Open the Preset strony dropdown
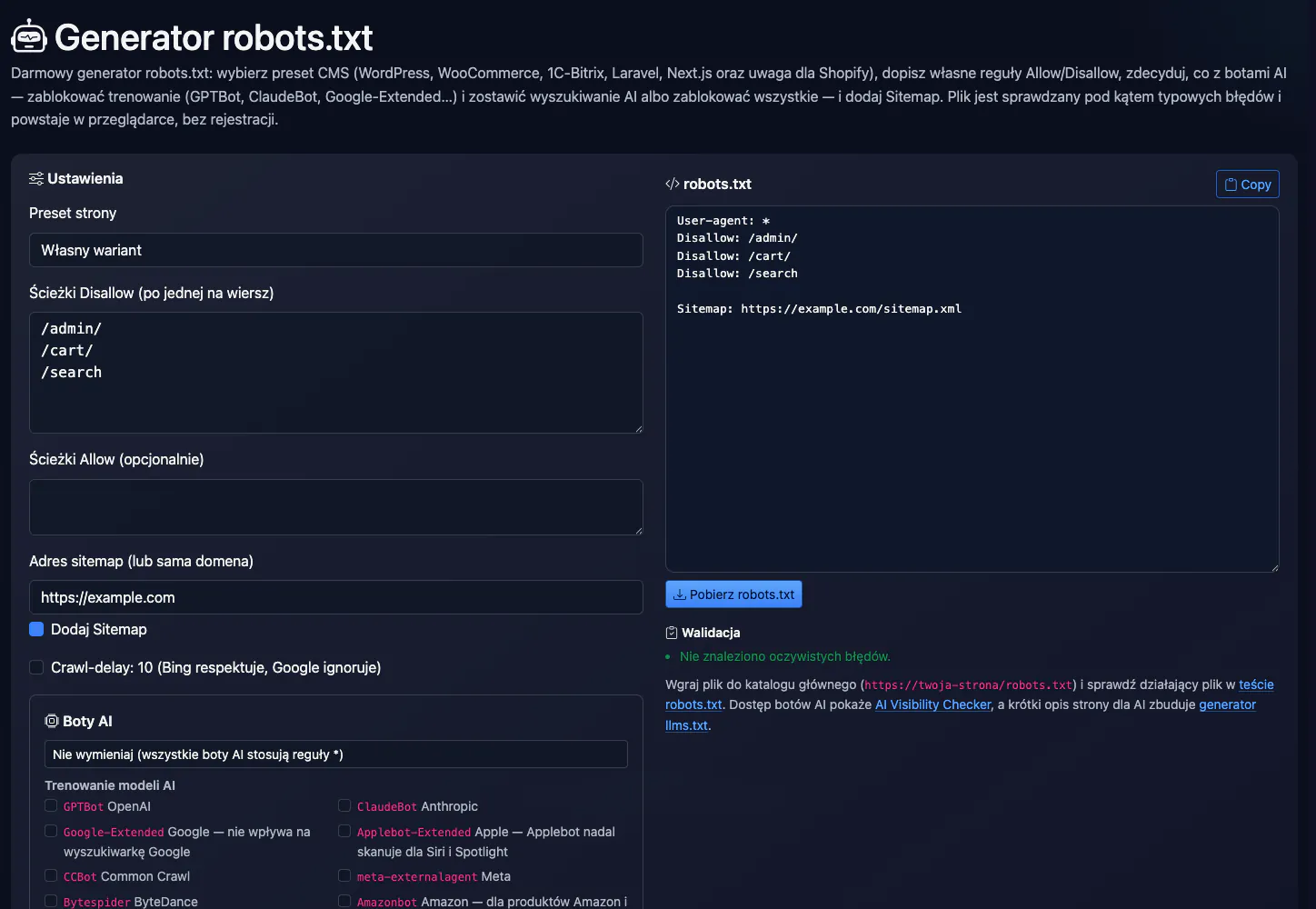Viewport: 1316px width, 909px height. 336,250
